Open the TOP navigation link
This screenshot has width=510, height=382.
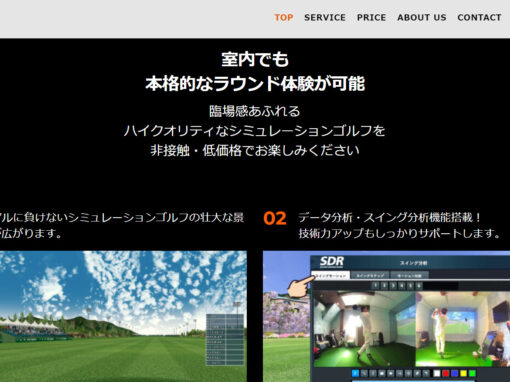tap(284, 18)
